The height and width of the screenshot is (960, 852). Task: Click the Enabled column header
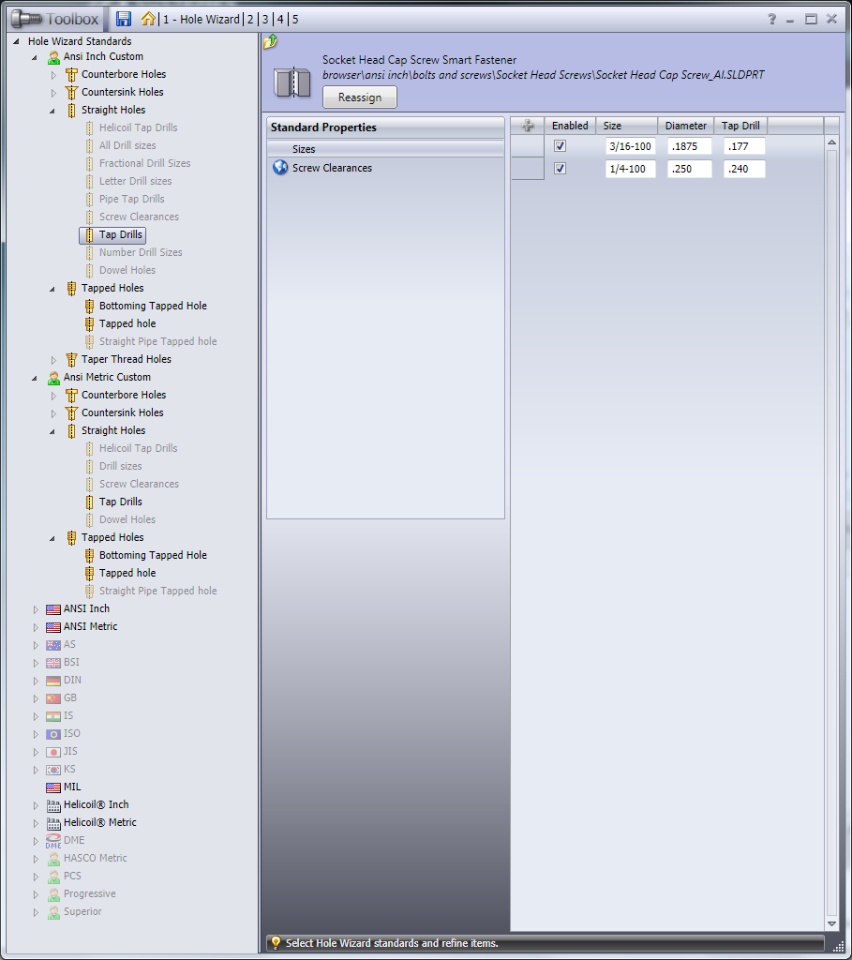coord(570,126)
